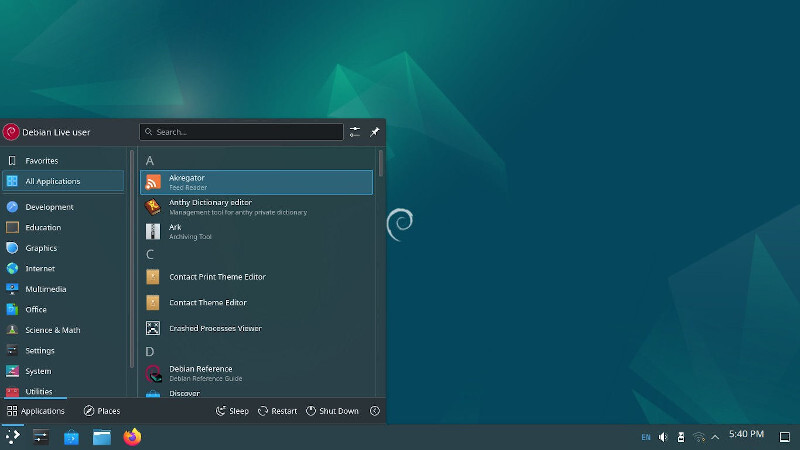800x450 pixels.
Task: Click the EN keyboard layout indicator
Action: click(x=646, y=437)
